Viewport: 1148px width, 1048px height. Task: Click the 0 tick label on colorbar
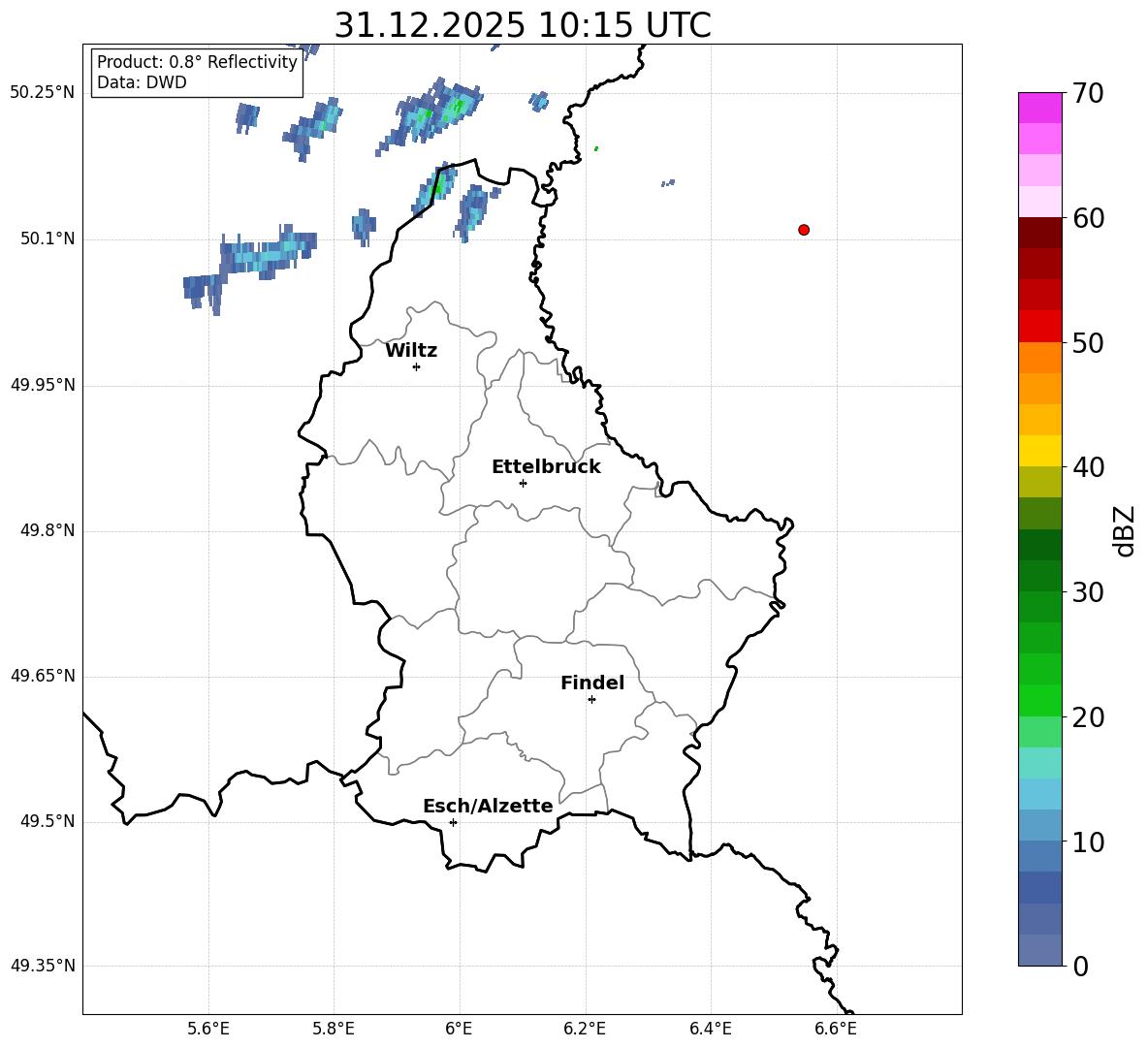(1081, 967)
